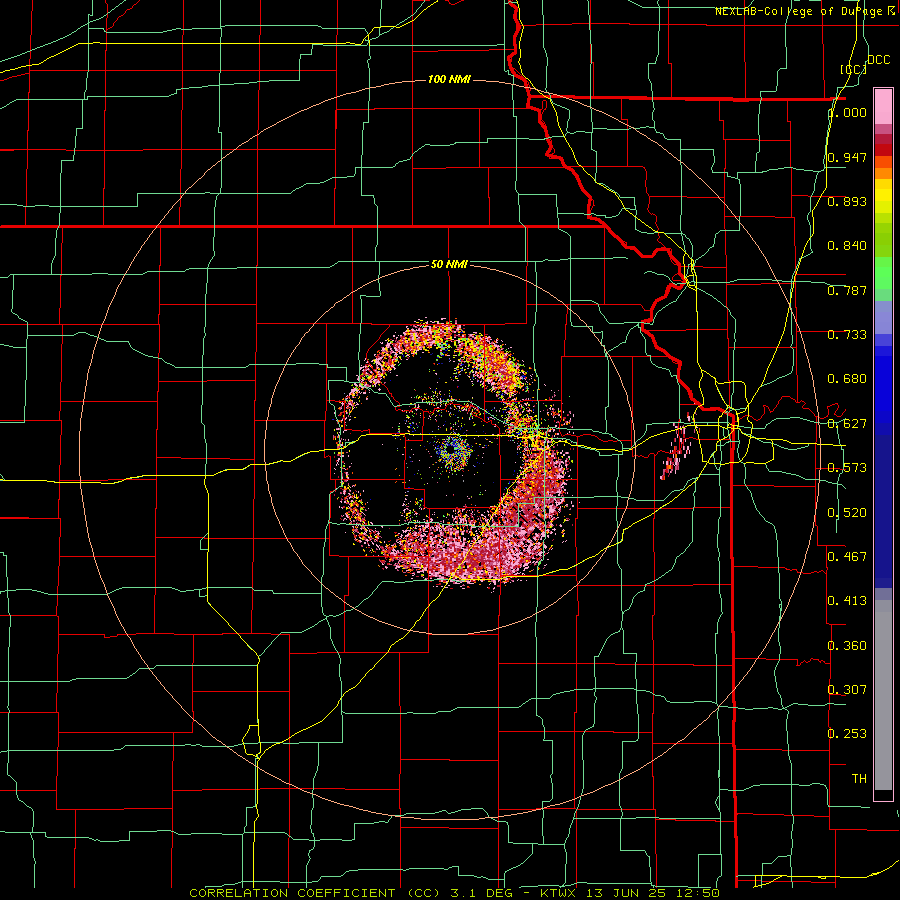
Task: Select the 0.253 value on the scale
Action: click(847, 734)
